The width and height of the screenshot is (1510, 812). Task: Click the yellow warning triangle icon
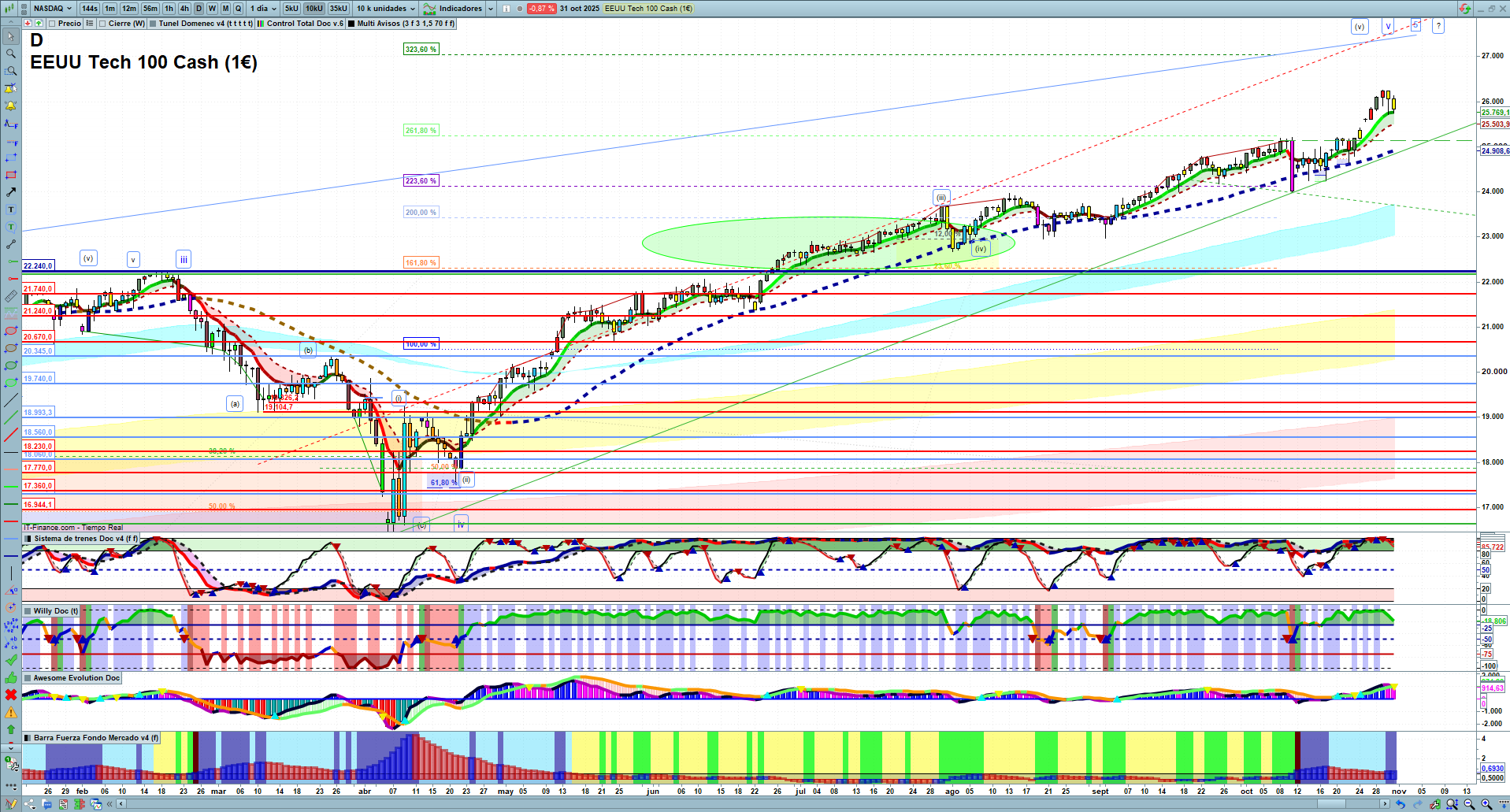11,712
